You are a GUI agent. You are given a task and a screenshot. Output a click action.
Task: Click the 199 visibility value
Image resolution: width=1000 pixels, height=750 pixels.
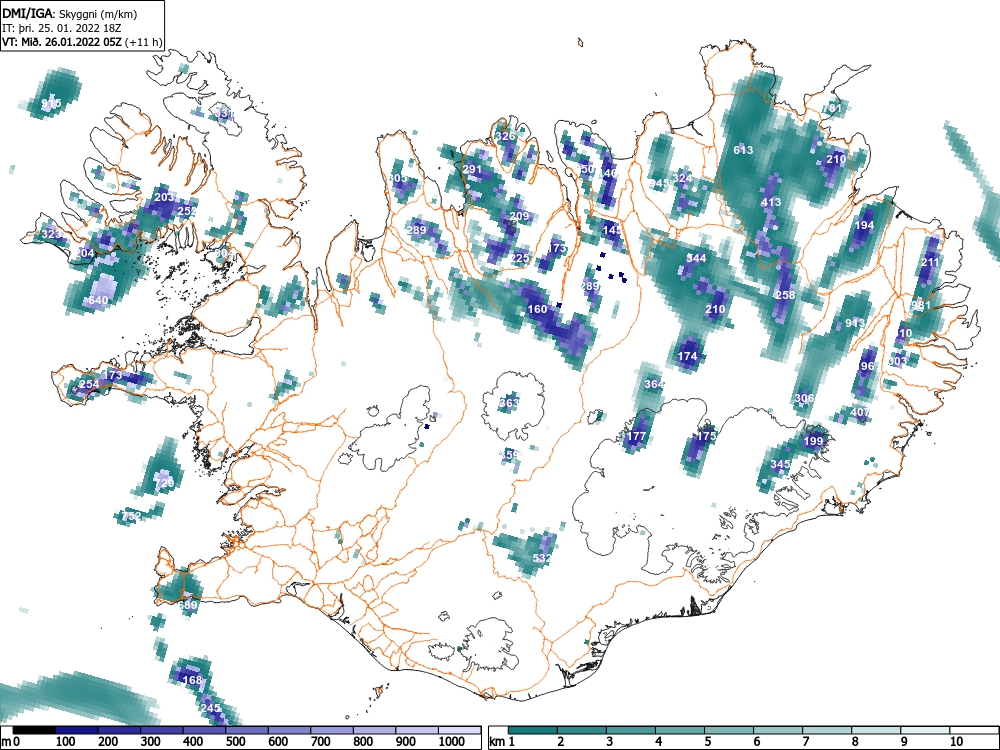tap(814, 441)
